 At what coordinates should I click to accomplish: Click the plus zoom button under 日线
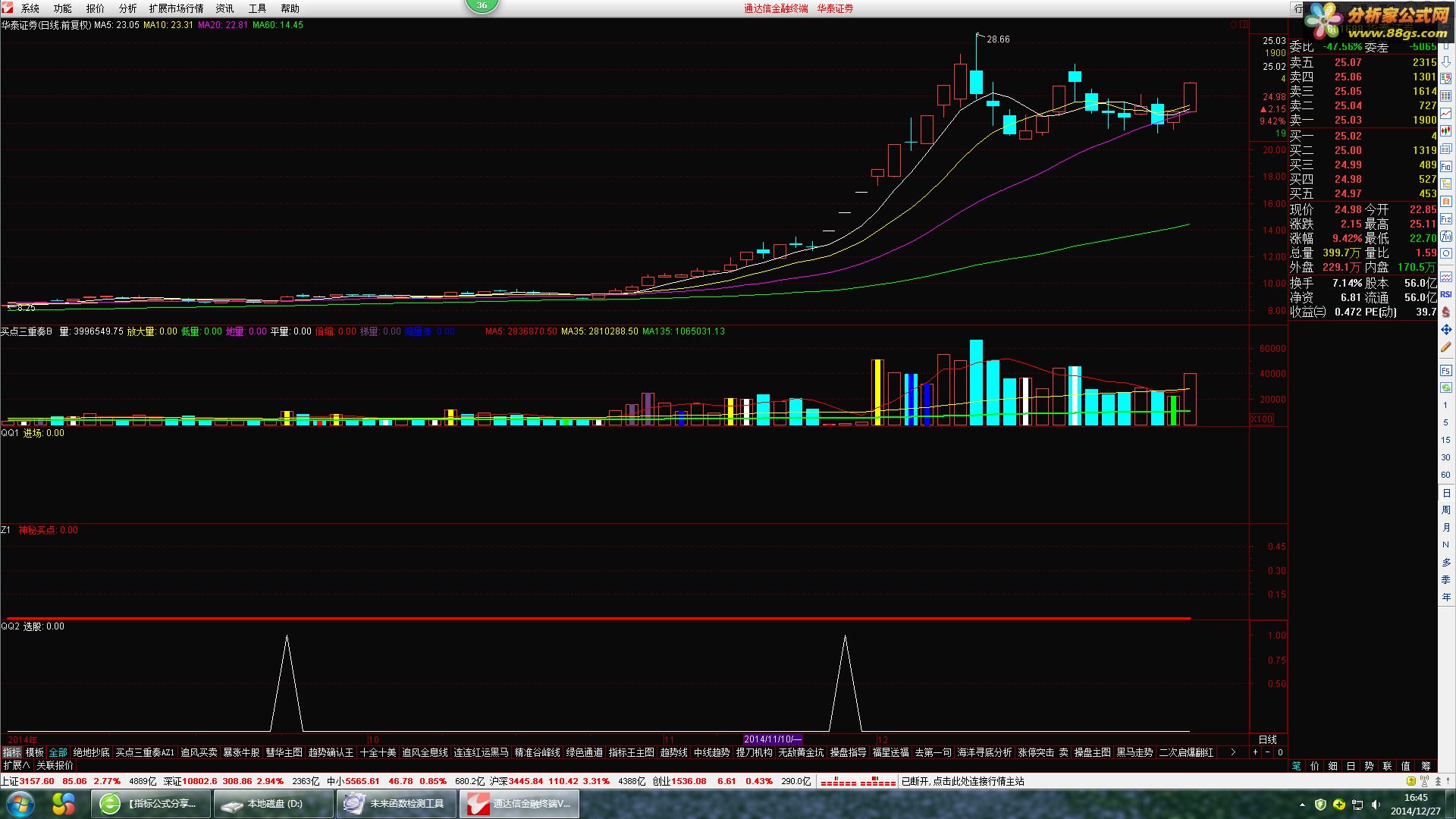(1255, 752)
